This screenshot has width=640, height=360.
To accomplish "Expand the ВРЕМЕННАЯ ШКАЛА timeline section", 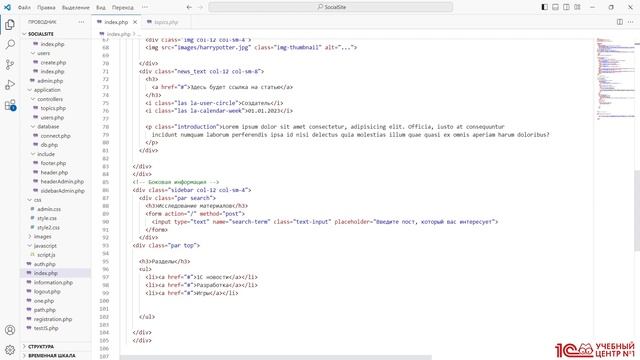I will 51,356.
